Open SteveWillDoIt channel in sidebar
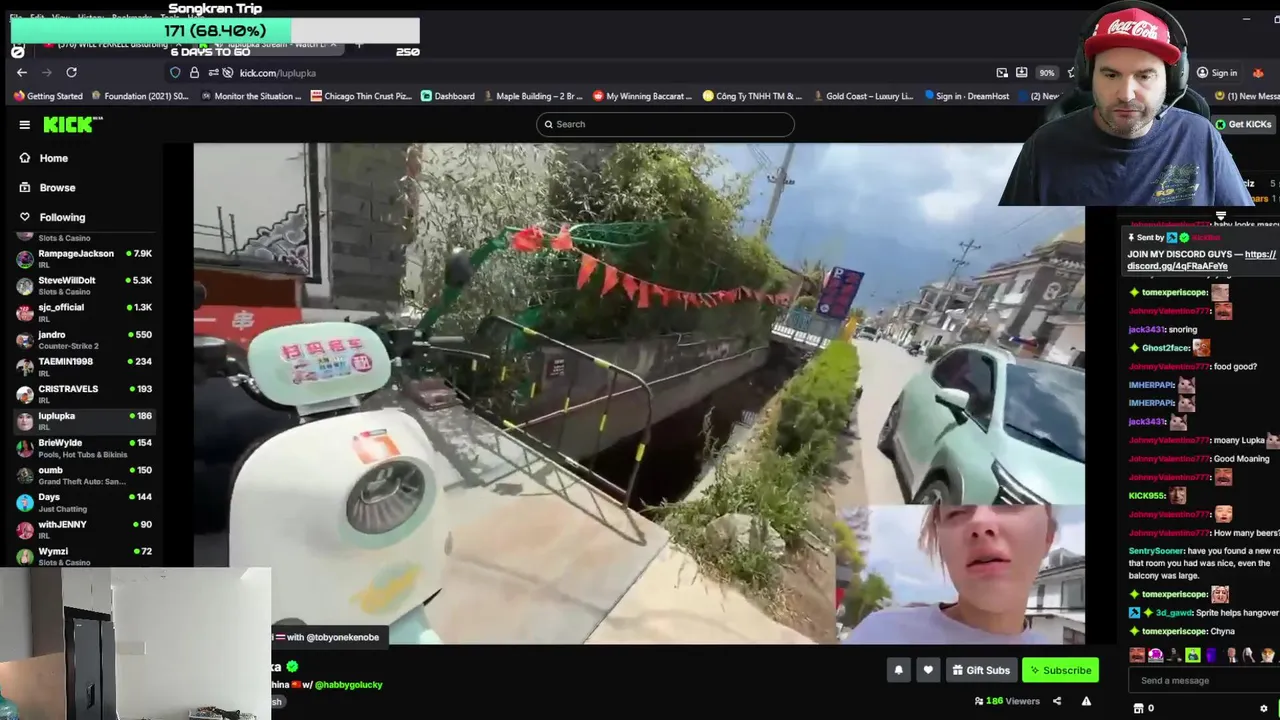1280x720 pixels. pyautogui.click(x=84, y=286)
